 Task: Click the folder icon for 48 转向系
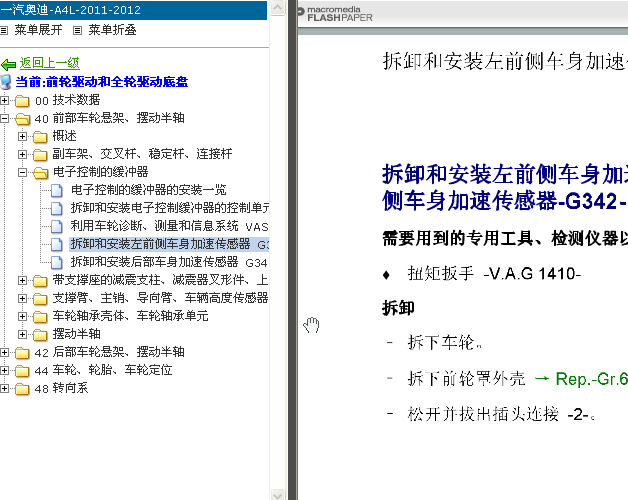pyautogui.click(x=22, y=389)
